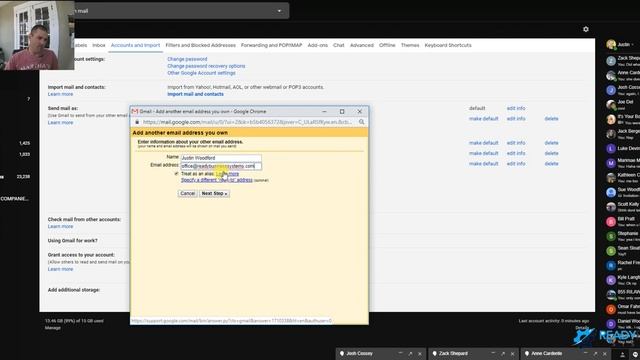This screenshot has width=640, height=360.
Task: Click the Change password link
Action: (x=187, y=59)
